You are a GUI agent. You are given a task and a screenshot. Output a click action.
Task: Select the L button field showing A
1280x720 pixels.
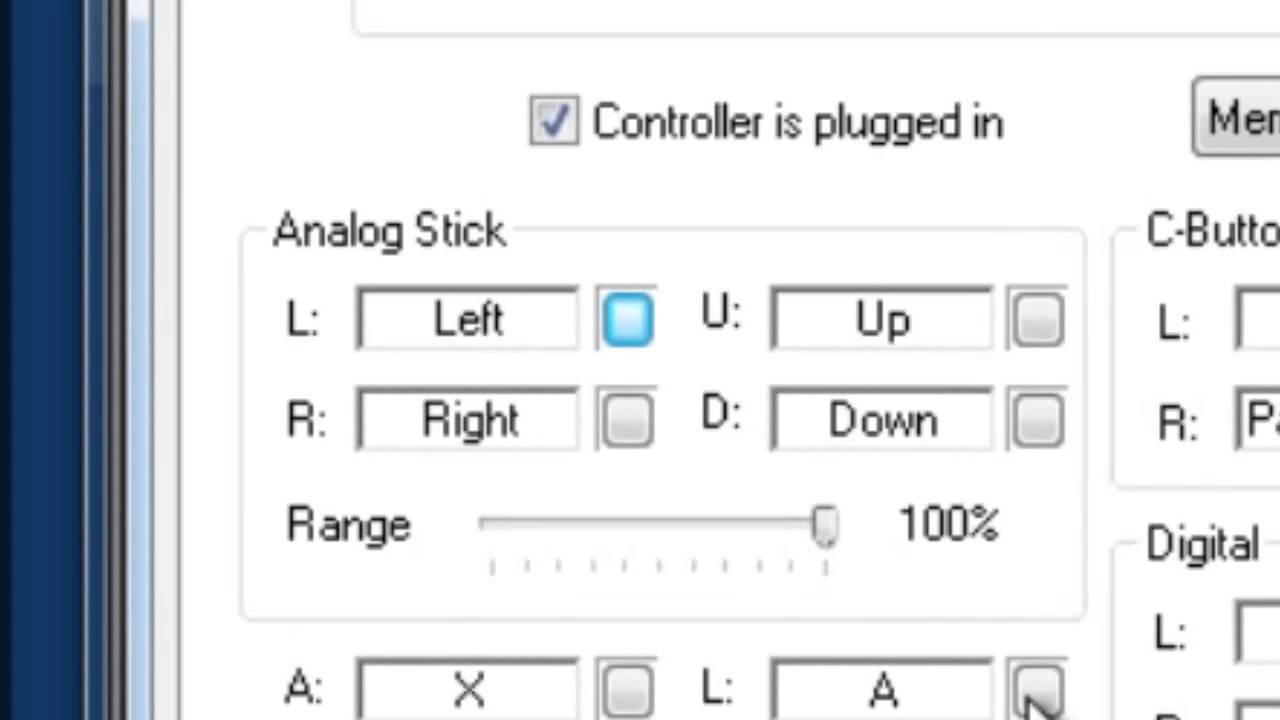pos(882,690)
